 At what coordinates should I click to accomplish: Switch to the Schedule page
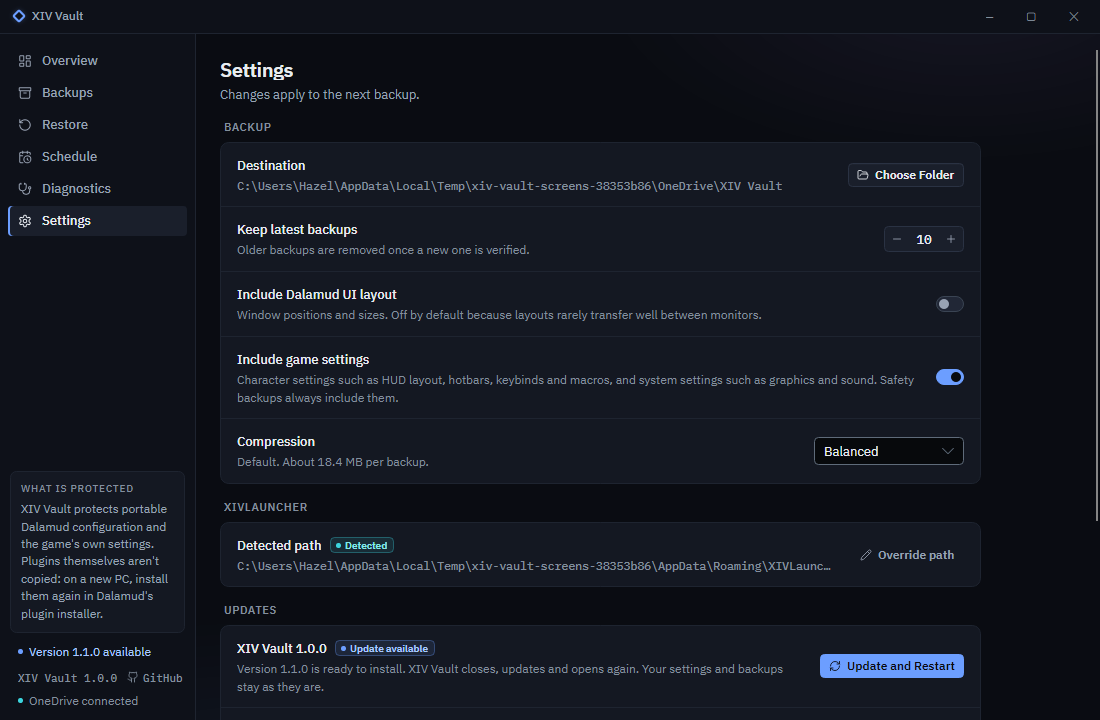tap(98, 156)
